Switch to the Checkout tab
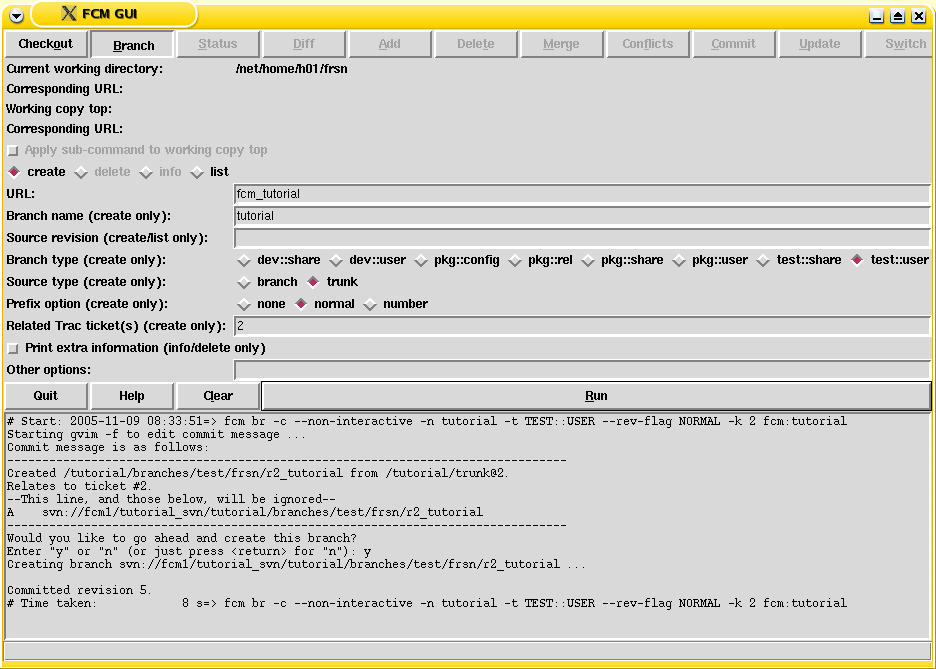936x669 pixels. [x=46, y=44]
